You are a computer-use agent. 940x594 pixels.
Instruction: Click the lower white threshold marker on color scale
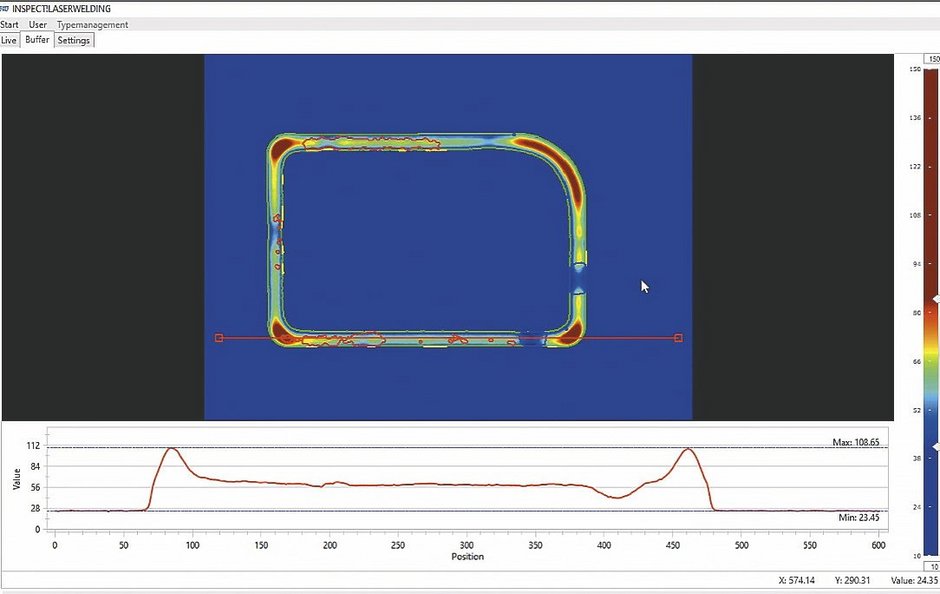tap(935, 446)
